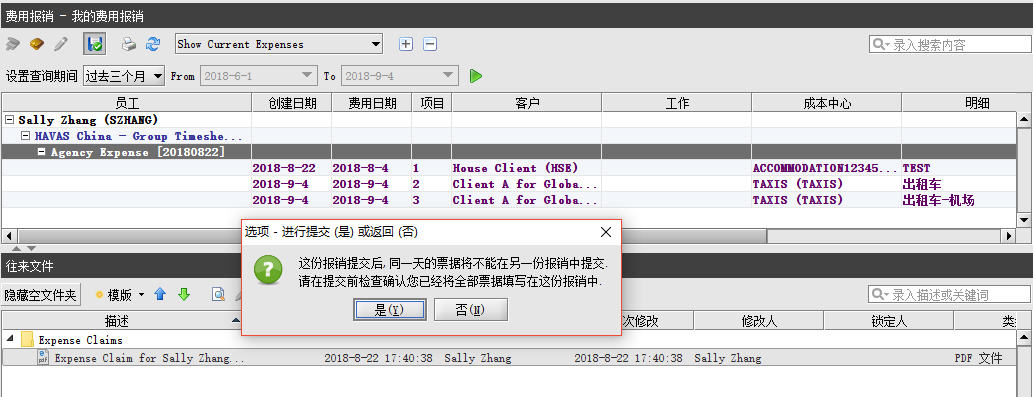Collapse the HAVAS China - Group Timesheet node
The height and width of the screenshot is (397, 1033).
[26, 136]
